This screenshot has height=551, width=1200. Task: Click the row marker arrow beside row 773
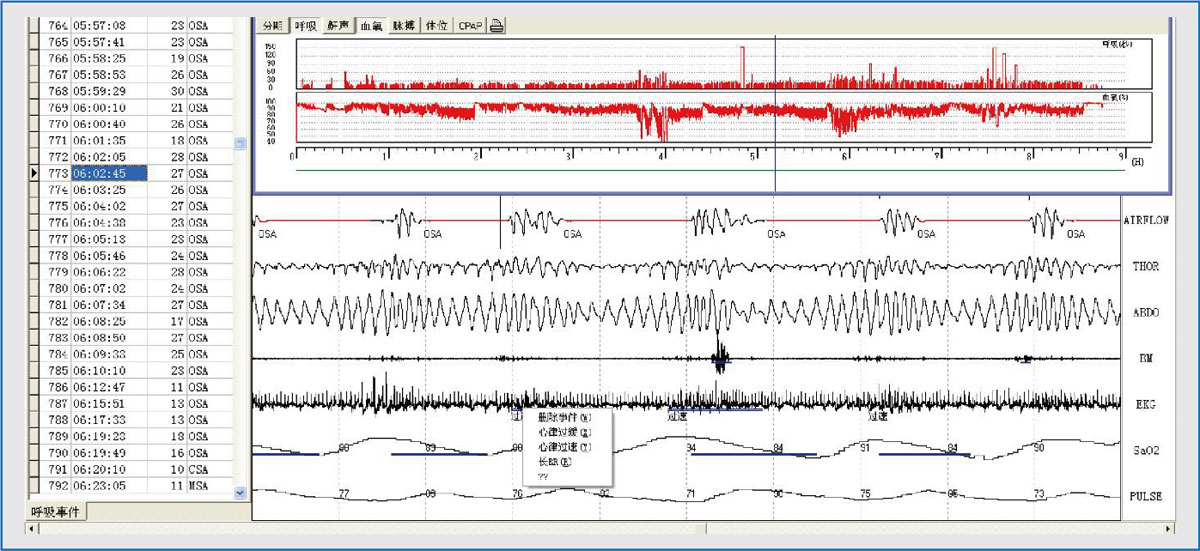35,173
